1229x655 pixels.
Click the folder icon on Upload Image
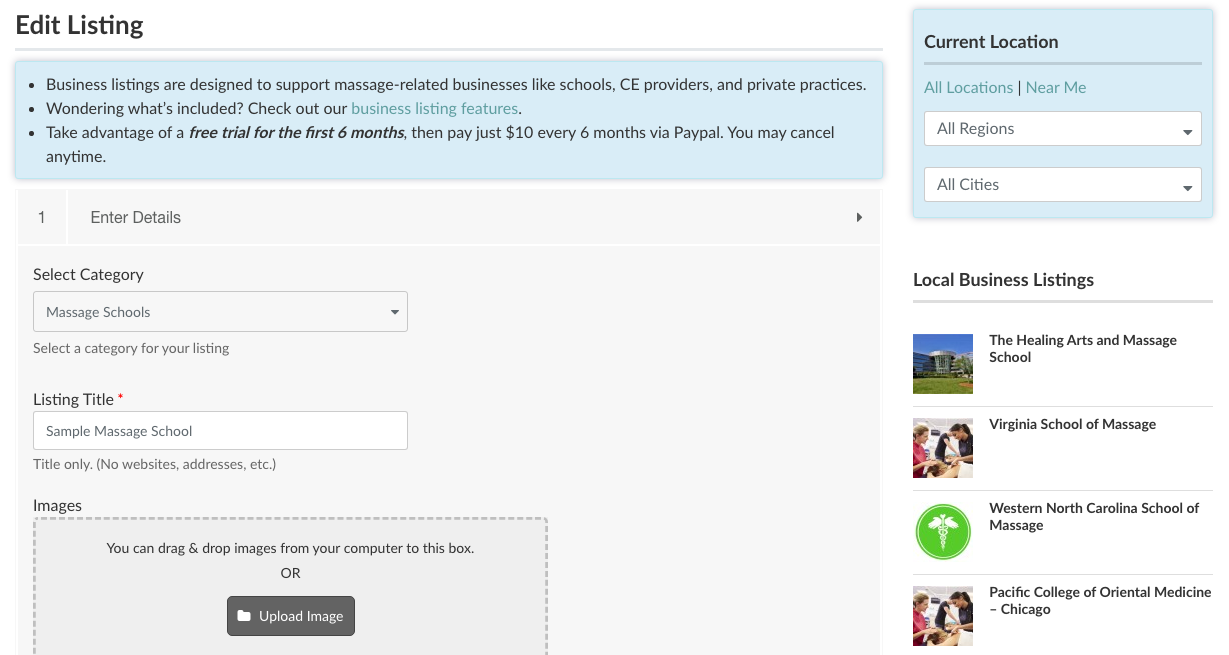(x=244, y=616)
